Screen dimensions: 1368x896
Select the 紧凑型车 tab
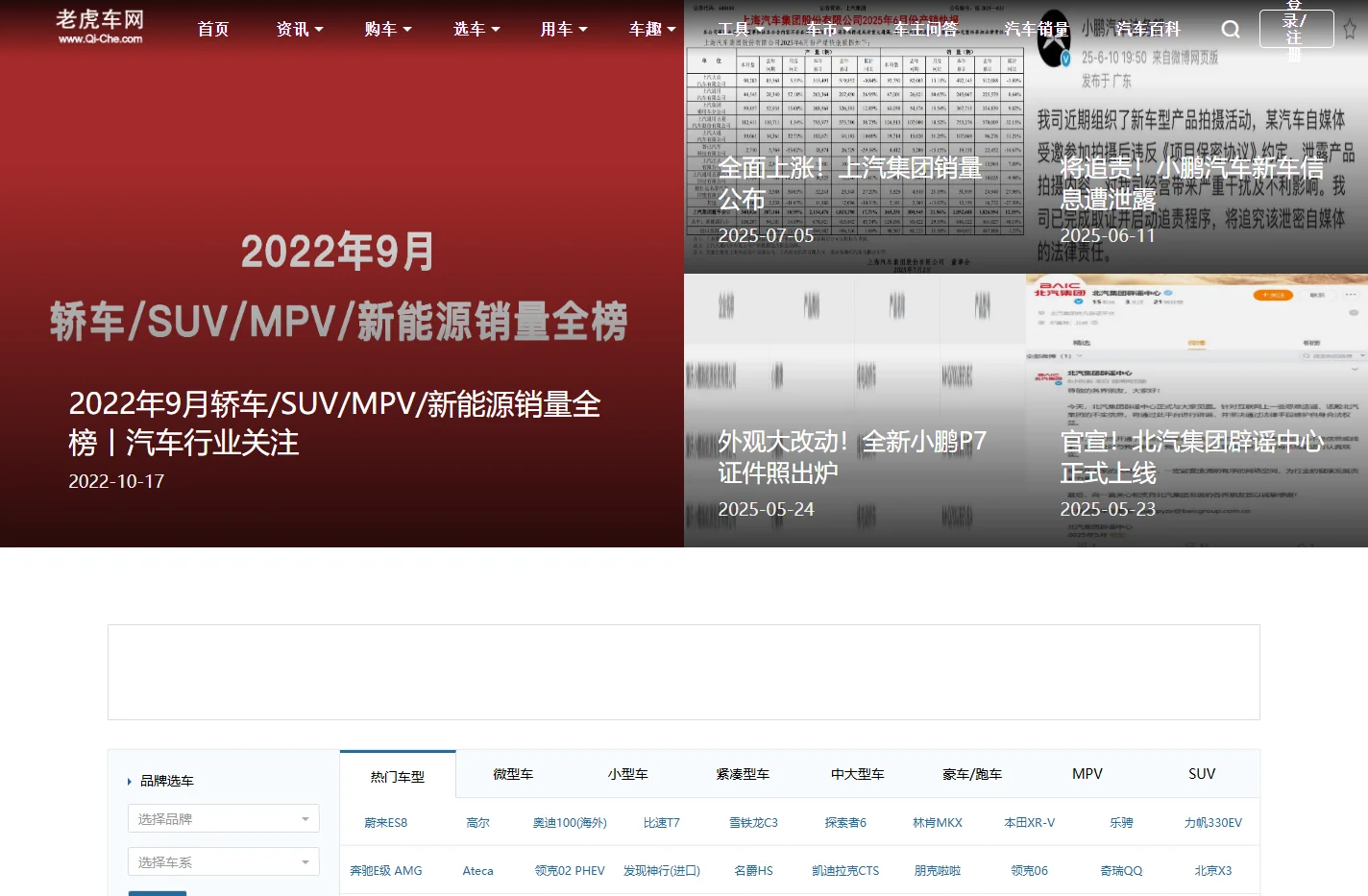pos(743,774)
